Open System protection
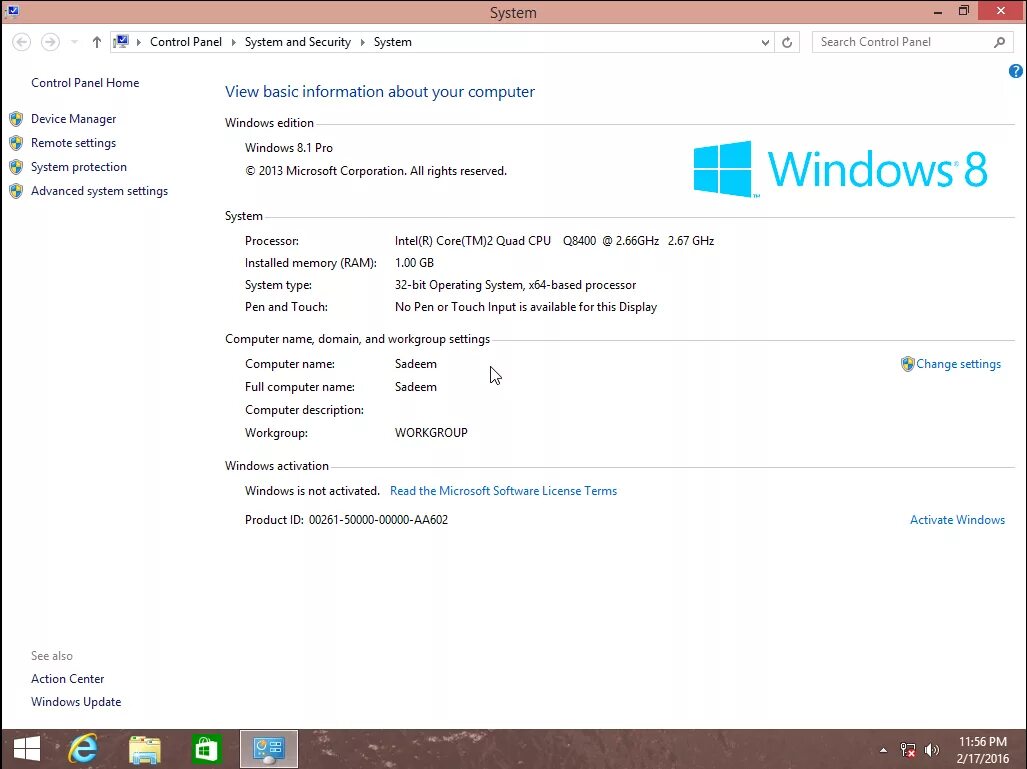This screenshot has height=769, width=1027. 78,166
